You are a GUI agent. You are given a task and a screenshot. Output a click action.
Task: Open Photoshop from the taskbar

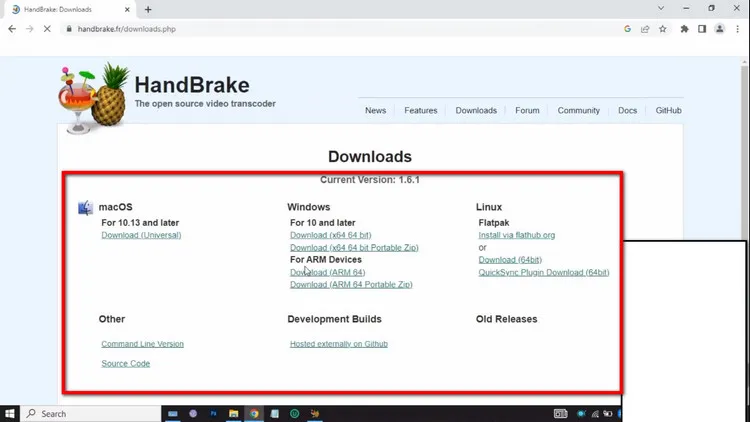coord(213,413)
